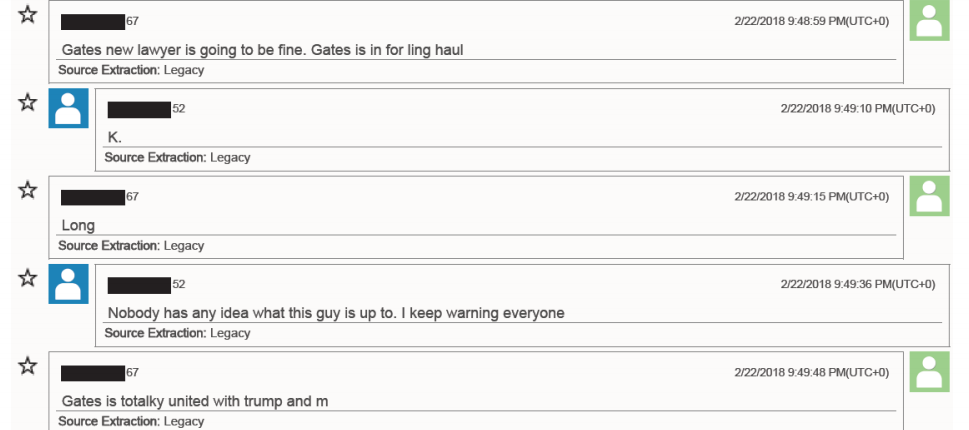
Task: Click green avatar beside 9:48:59 PM message
Action: pos(929,20)
